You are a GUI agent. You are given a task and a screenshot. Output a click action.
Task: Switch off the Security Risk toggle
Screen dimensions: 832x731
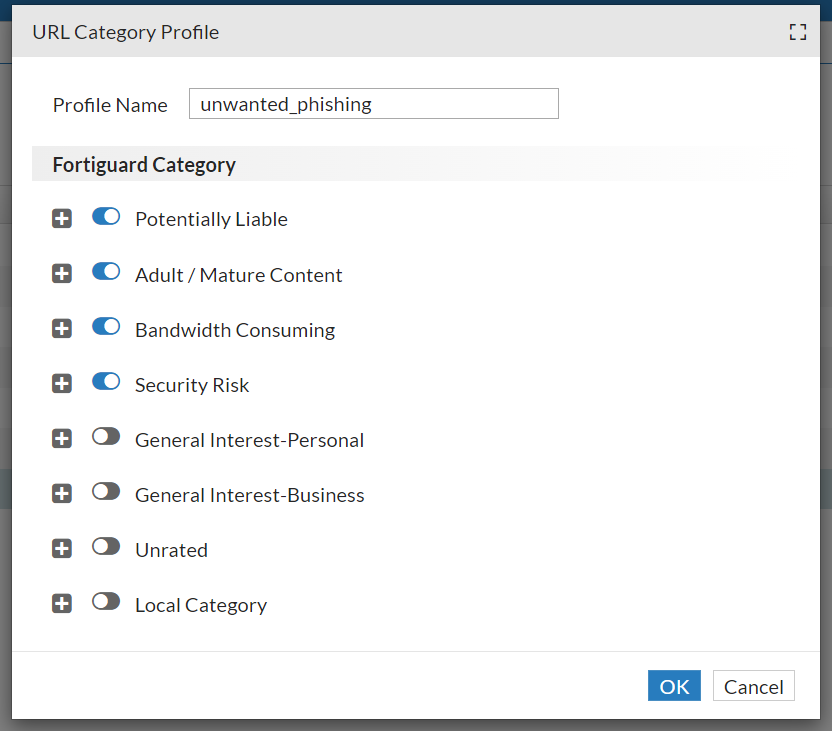106,382
